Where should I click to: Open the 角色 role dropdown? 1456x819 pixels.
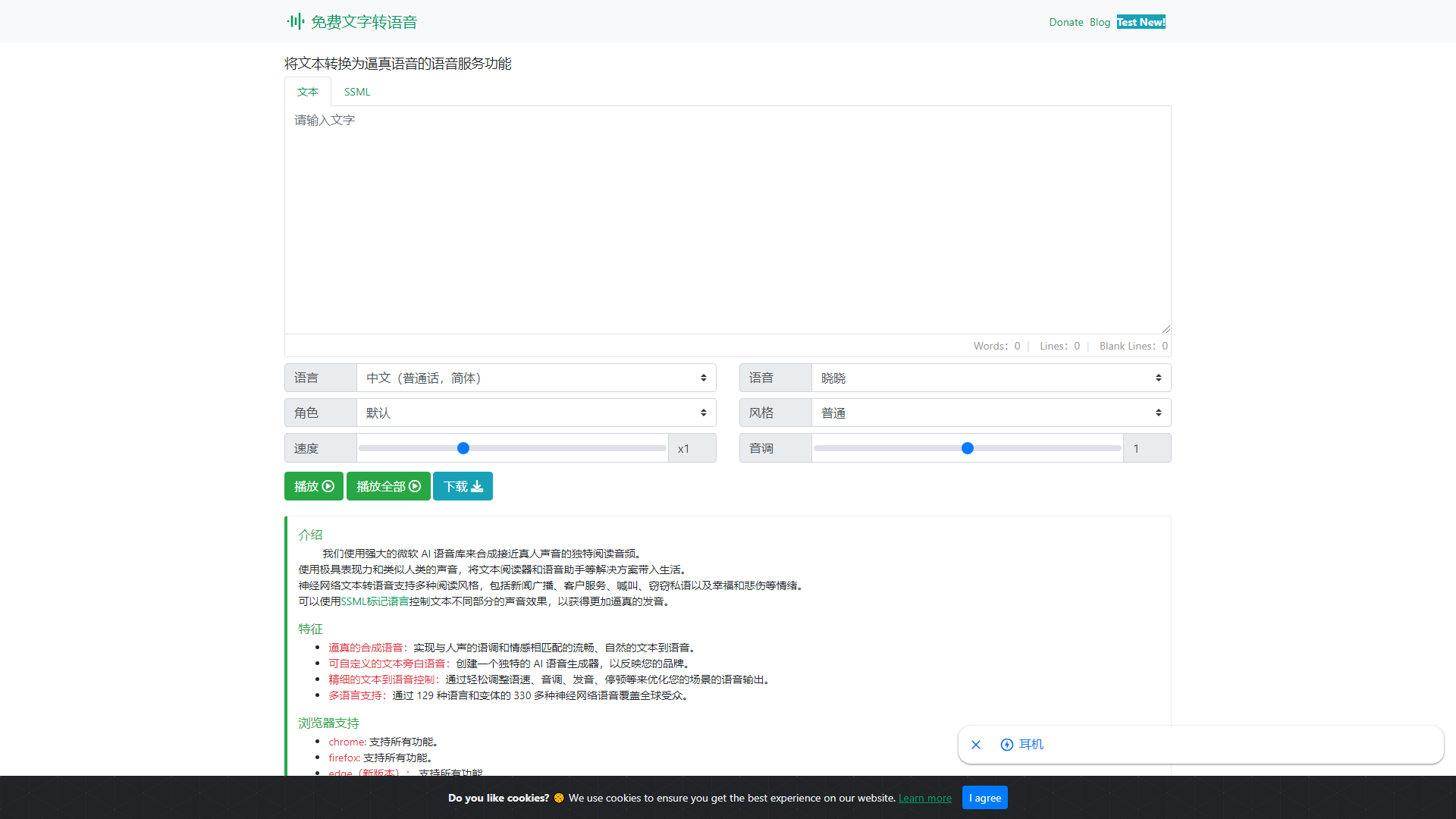pyautogui.click(x=536, y=413)
